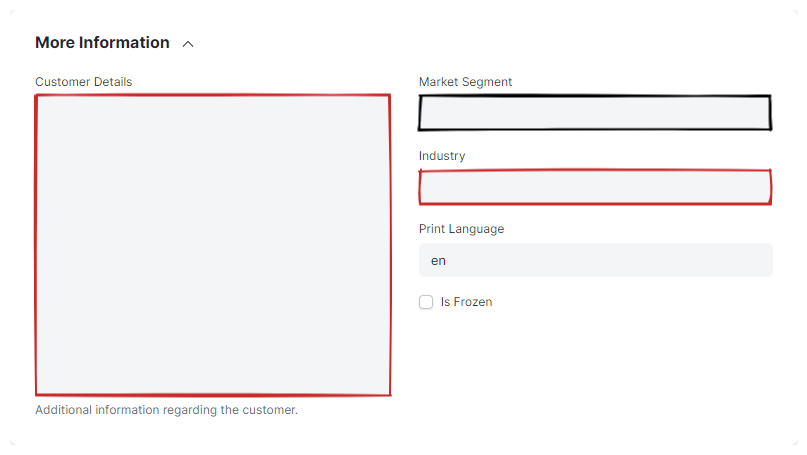The image size is (807, 455).
Task: Click the Is Frozen label text
Action: click(x=466, y=302)
